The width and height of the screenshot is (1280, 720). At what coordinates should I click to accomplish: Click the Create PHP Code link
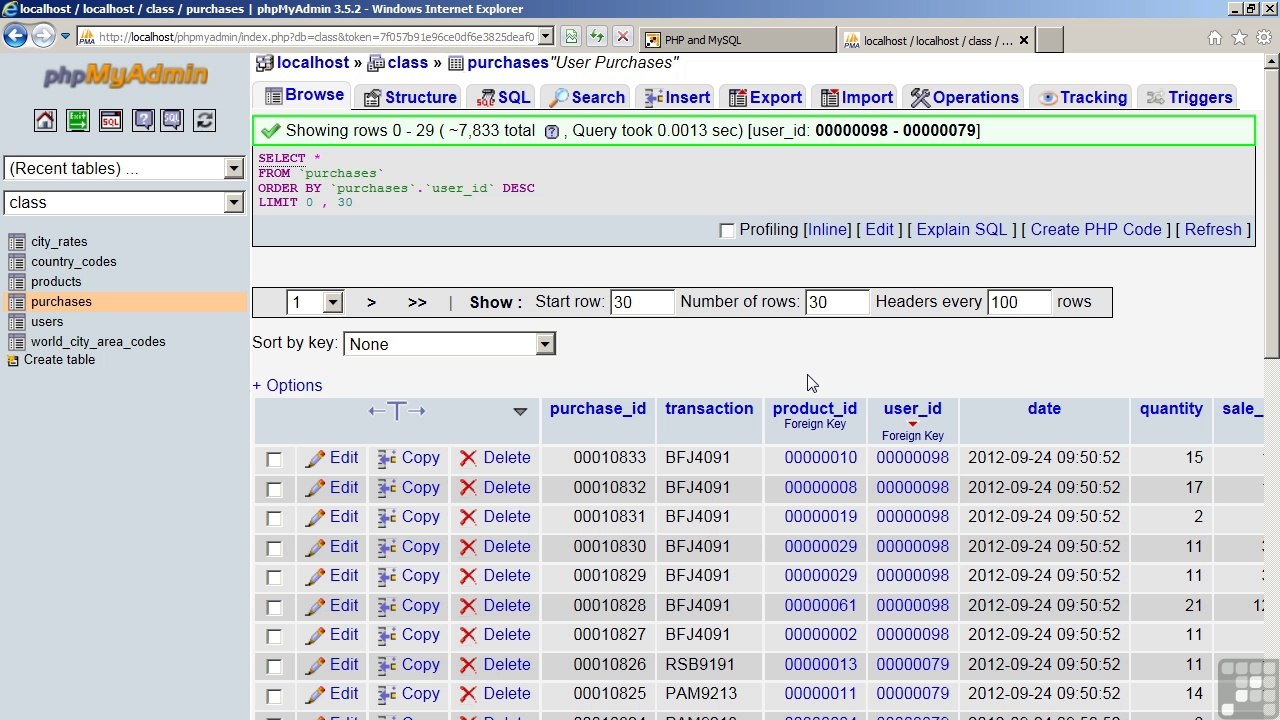click(x=1096, y=229)
